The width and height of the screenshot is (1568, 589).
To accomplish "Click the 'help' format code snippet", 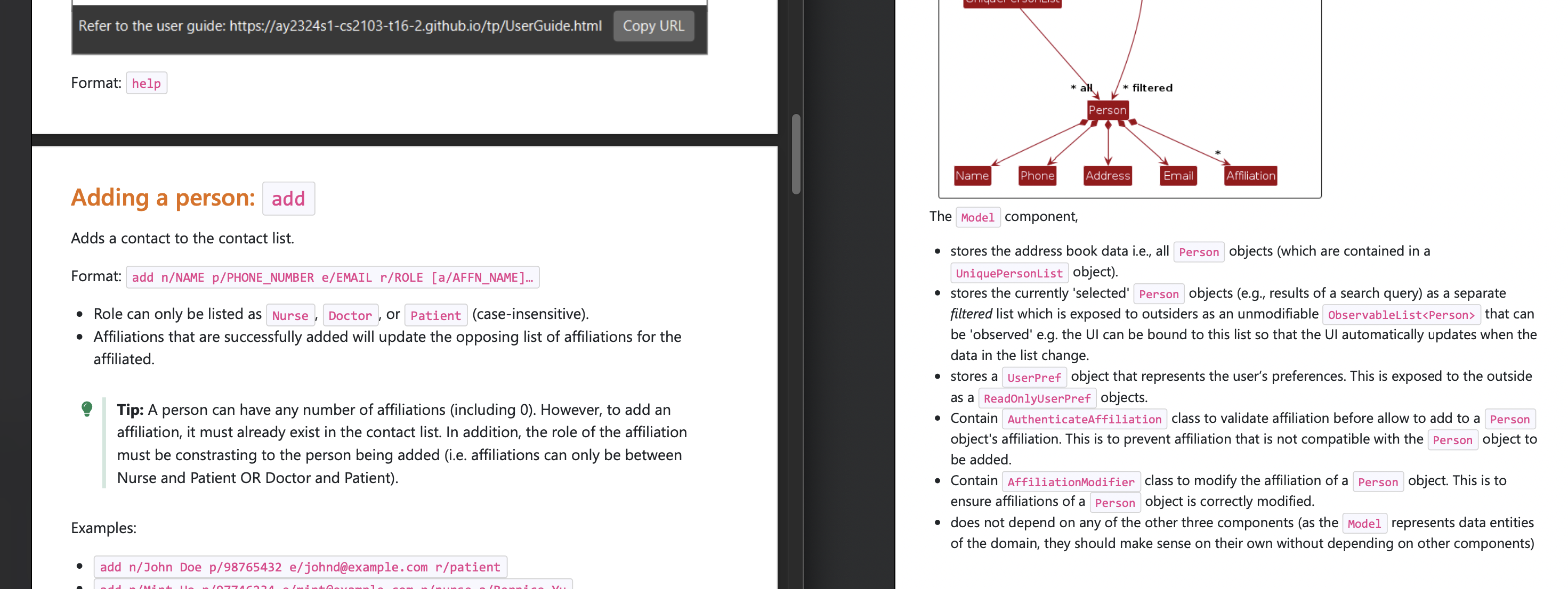I will click(146, 84).
